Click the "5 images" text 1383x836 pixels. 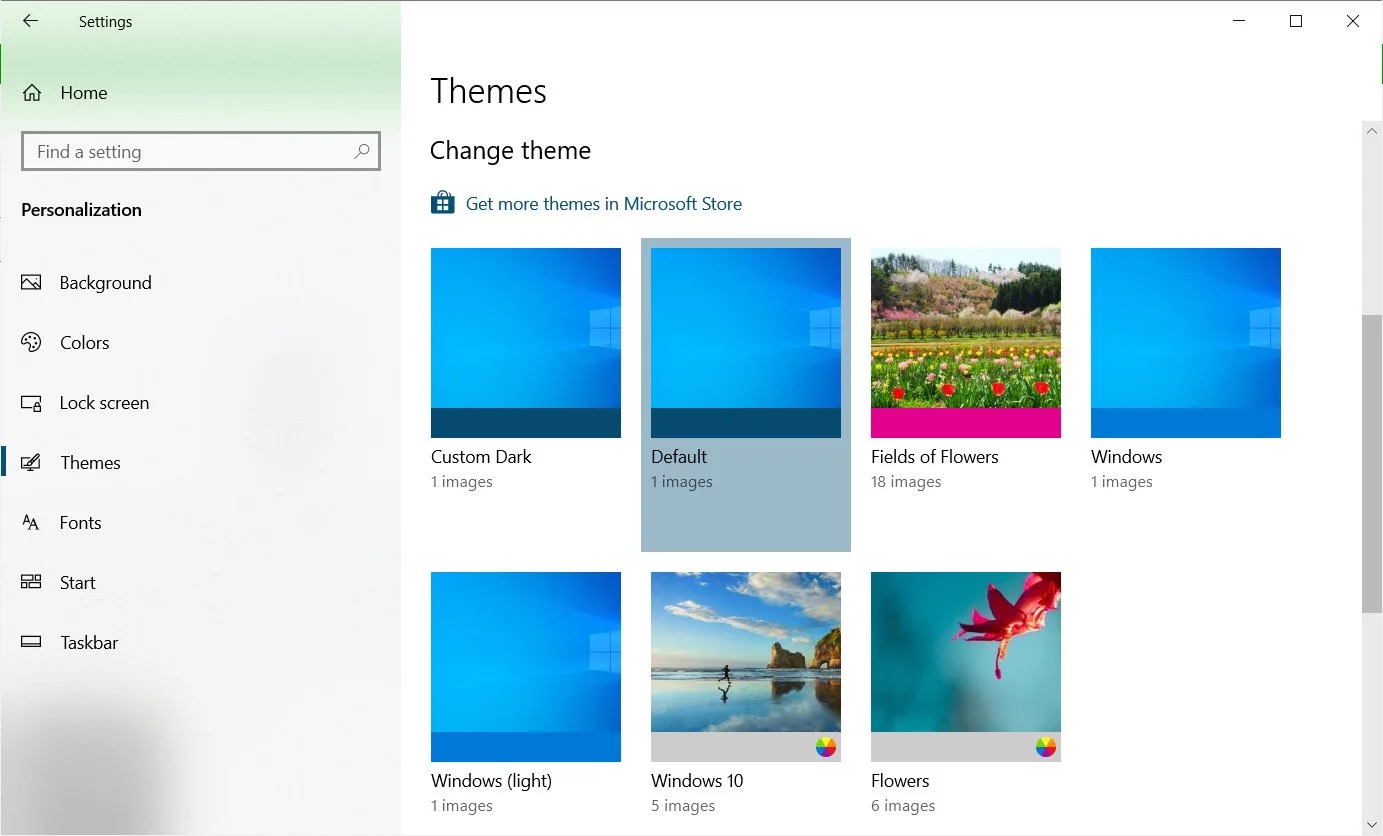coord(683,806)
